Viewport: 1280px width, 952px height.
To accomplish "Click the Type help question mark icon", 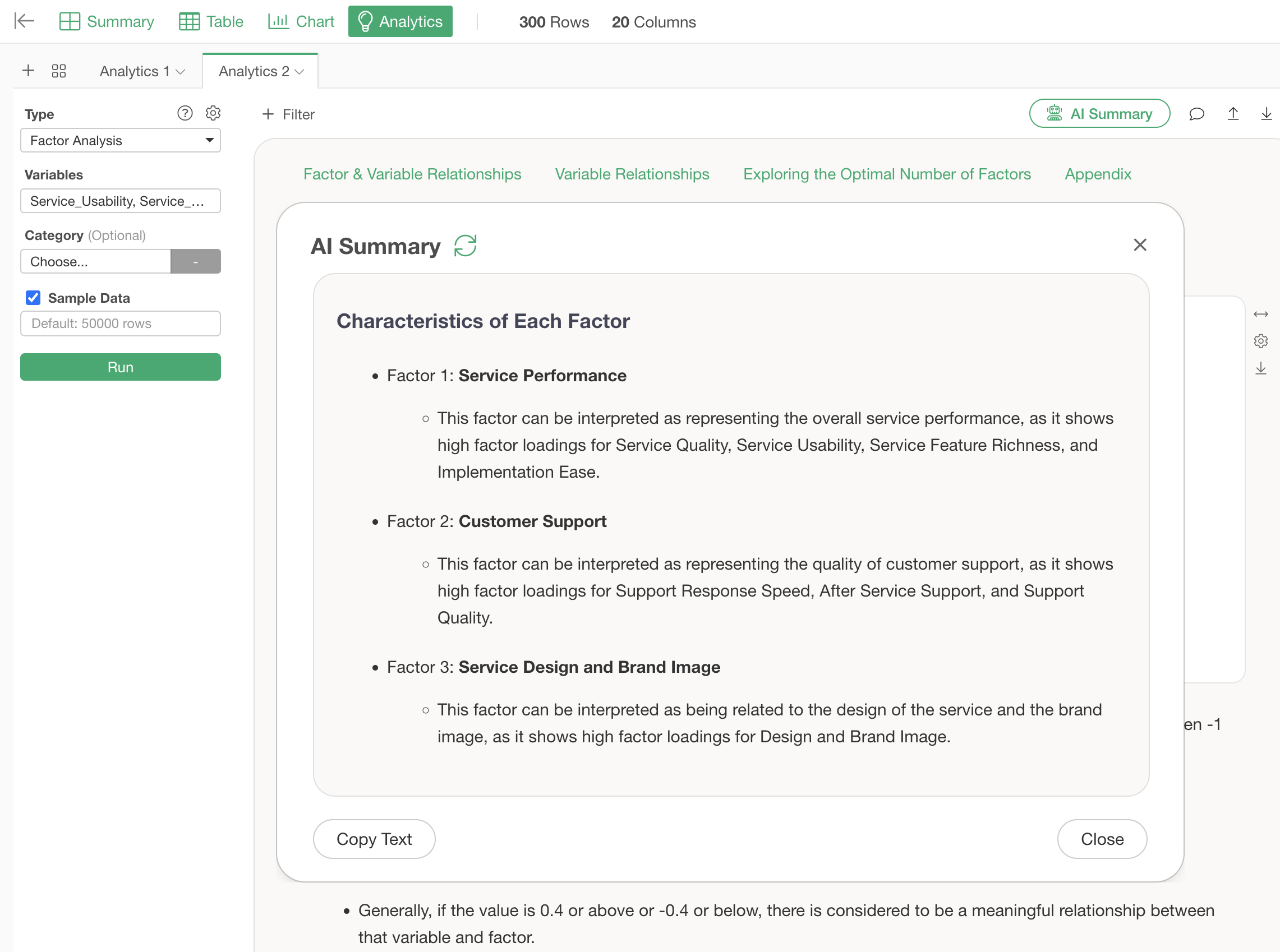I will [x=185, y=113].
